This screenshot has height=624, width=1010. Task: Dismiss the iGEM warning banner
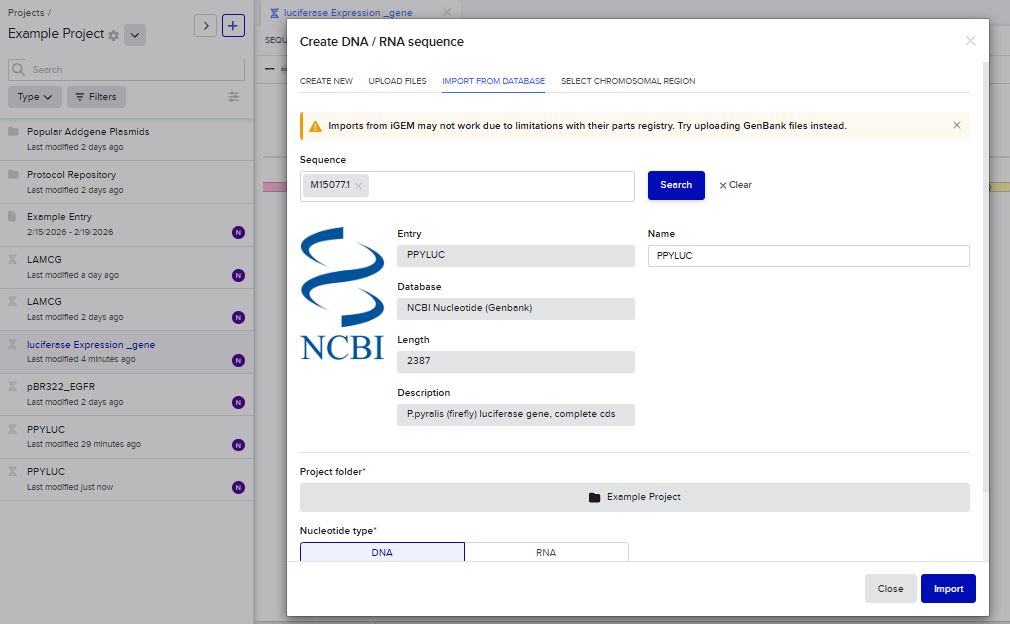click(x=956, y=125)
